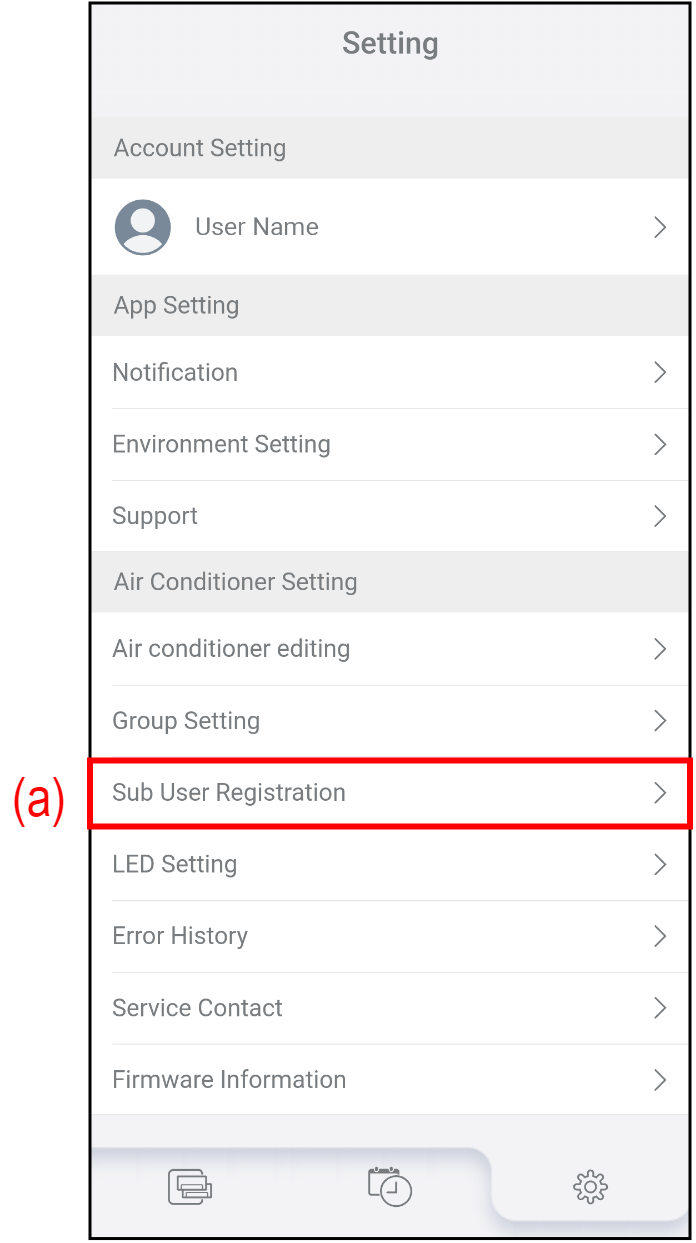Image resolution: width=696 pixels, height=1243 pixels.
Task: Select the settings gear tab icon
Action: pos(590,1187)
